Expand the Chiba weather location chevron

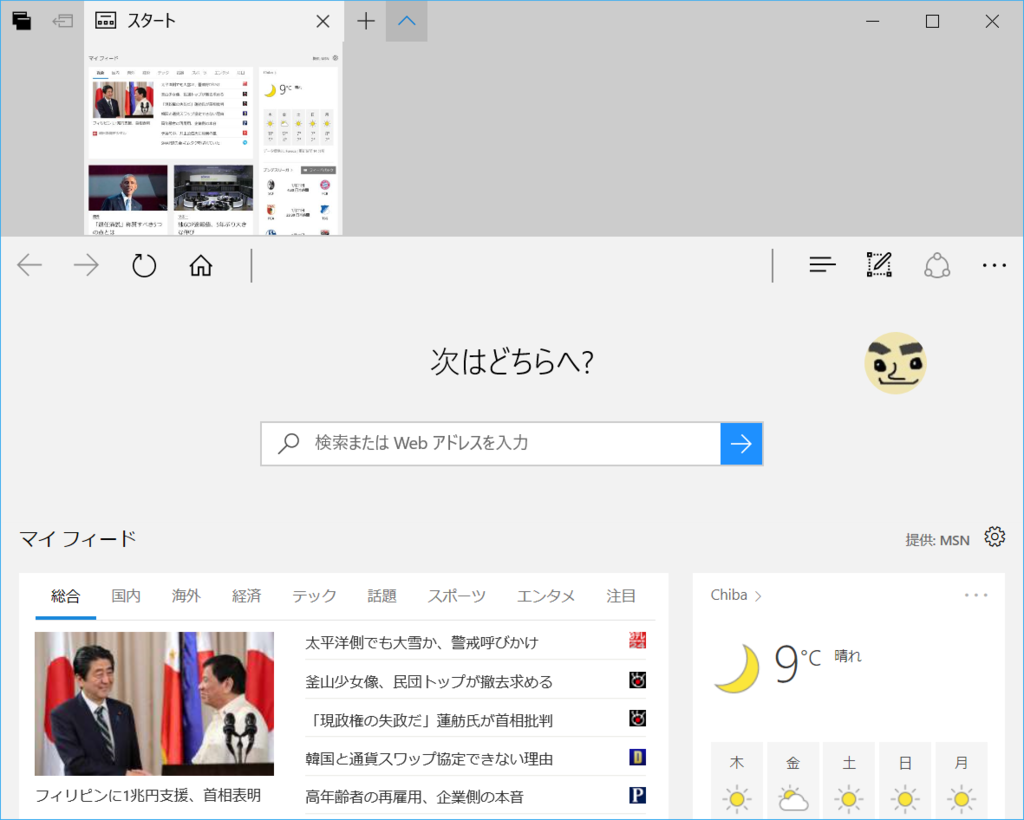coord(758,595)
